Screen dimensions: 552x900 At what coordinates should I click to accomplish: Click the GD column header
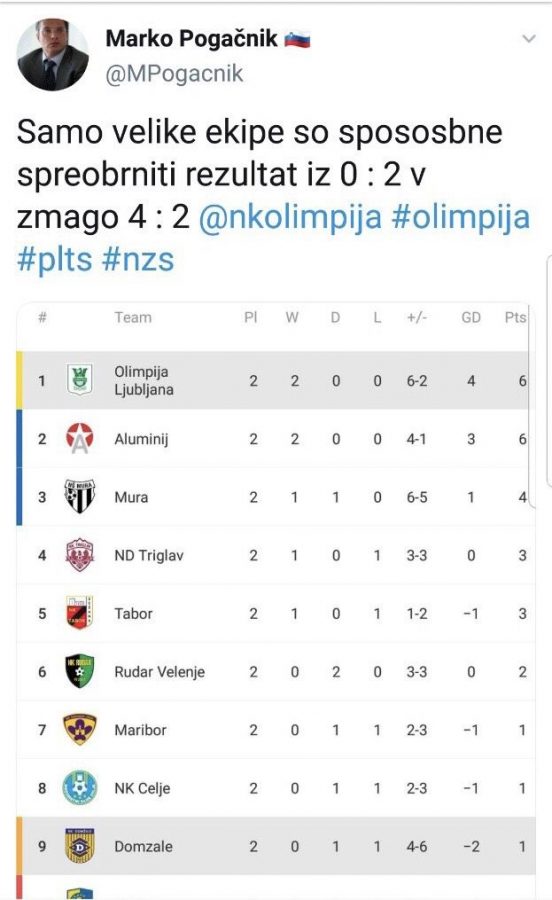tap(471, 317)
